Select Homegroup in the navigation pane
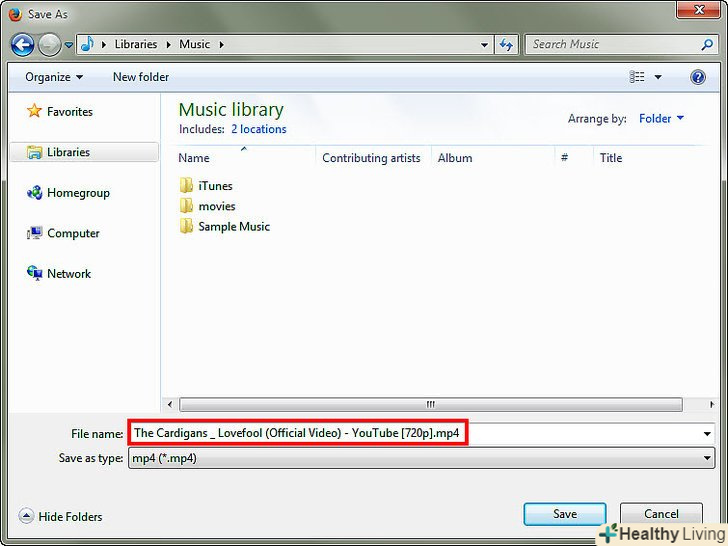The image size is (728, 546). coord(78,193)
